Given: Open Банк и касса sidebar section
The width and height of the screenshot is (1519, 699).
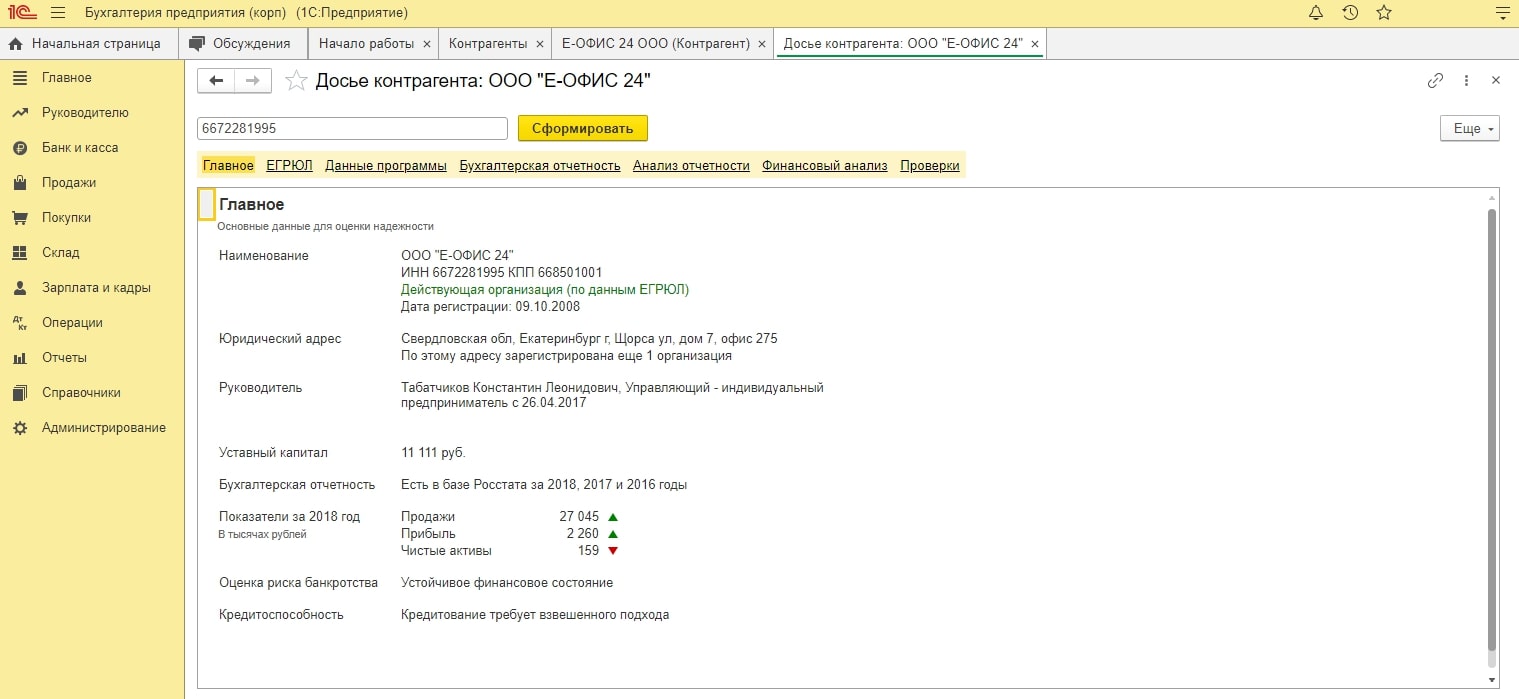Looking at the screenshot, I should click(x=80, y=148).
